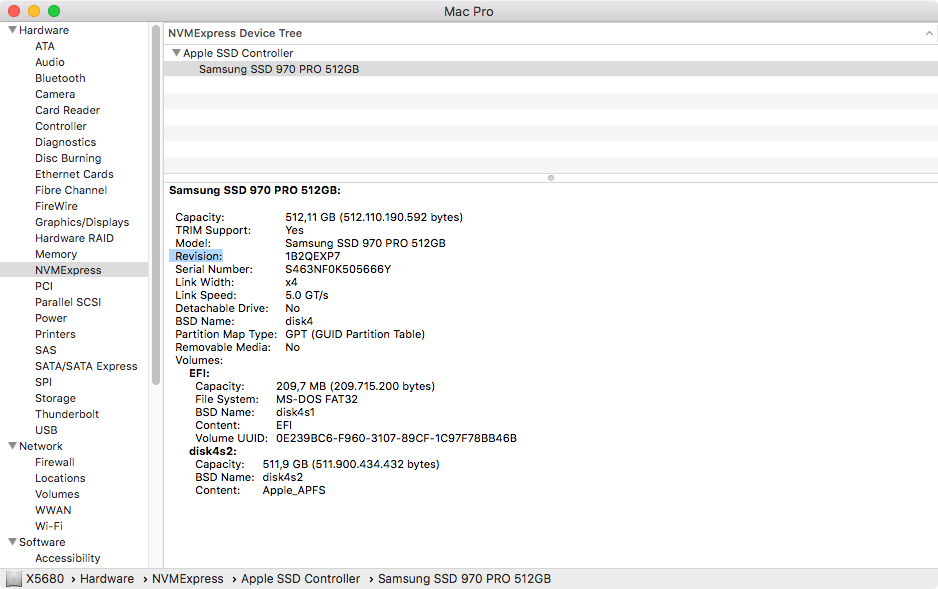Open FireWire hardware entry
Viewport: 938px width, 589px height.
56,206
